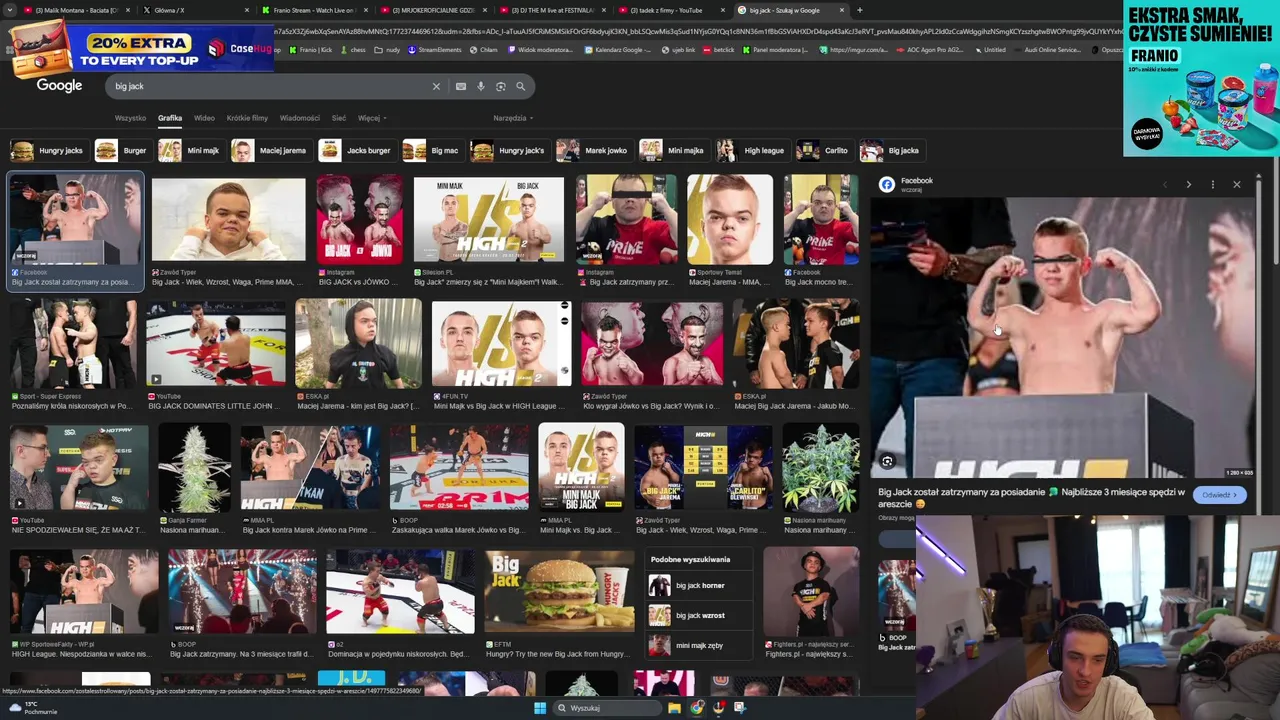Open Chrome from the taskbar
Viewport: 1280px width, 720px height.
click(697, 708)
